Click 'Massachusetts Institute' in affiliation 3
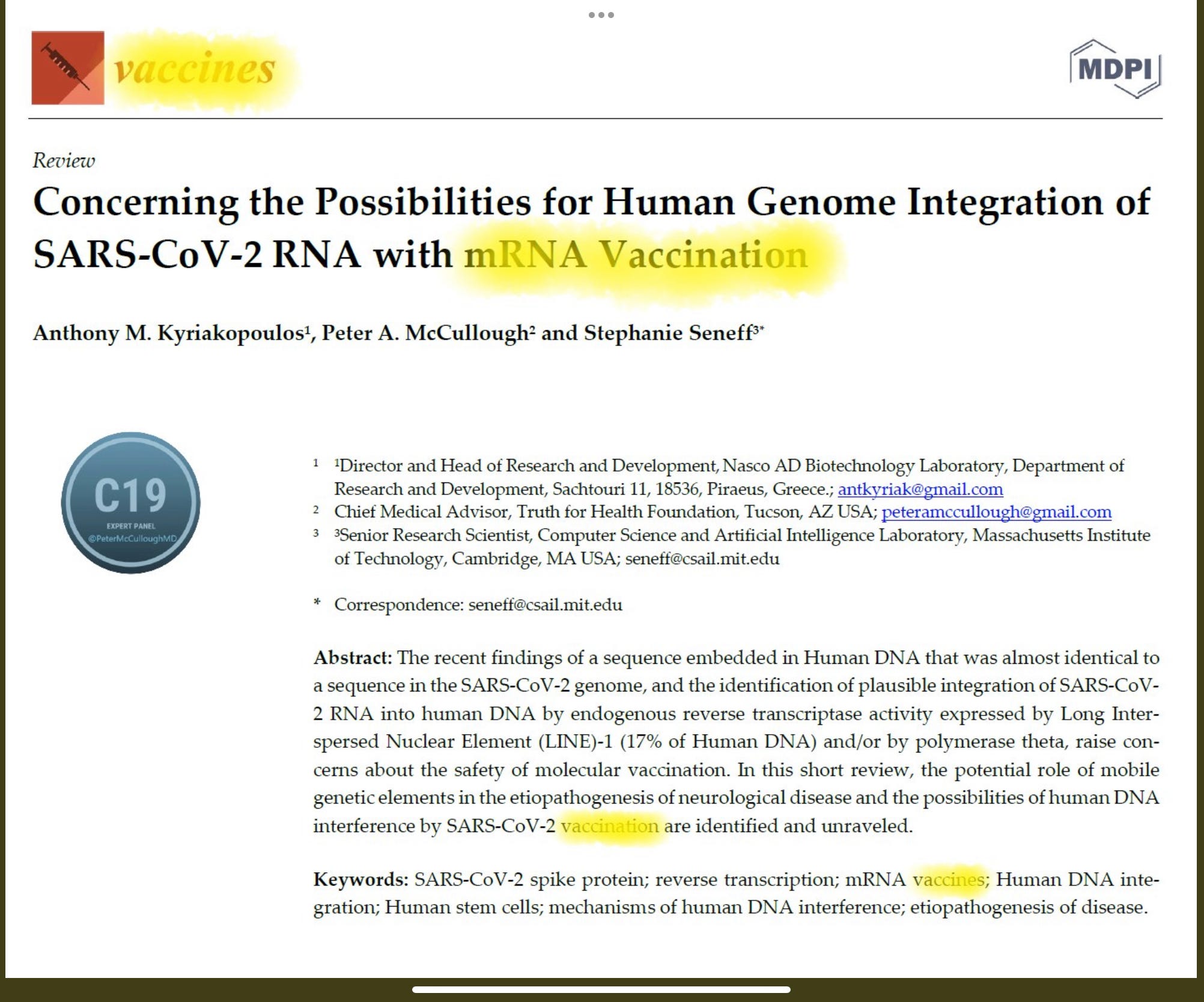Image resolution: width=1204 pixels, height=1002 pixels. click(1062, 535)
